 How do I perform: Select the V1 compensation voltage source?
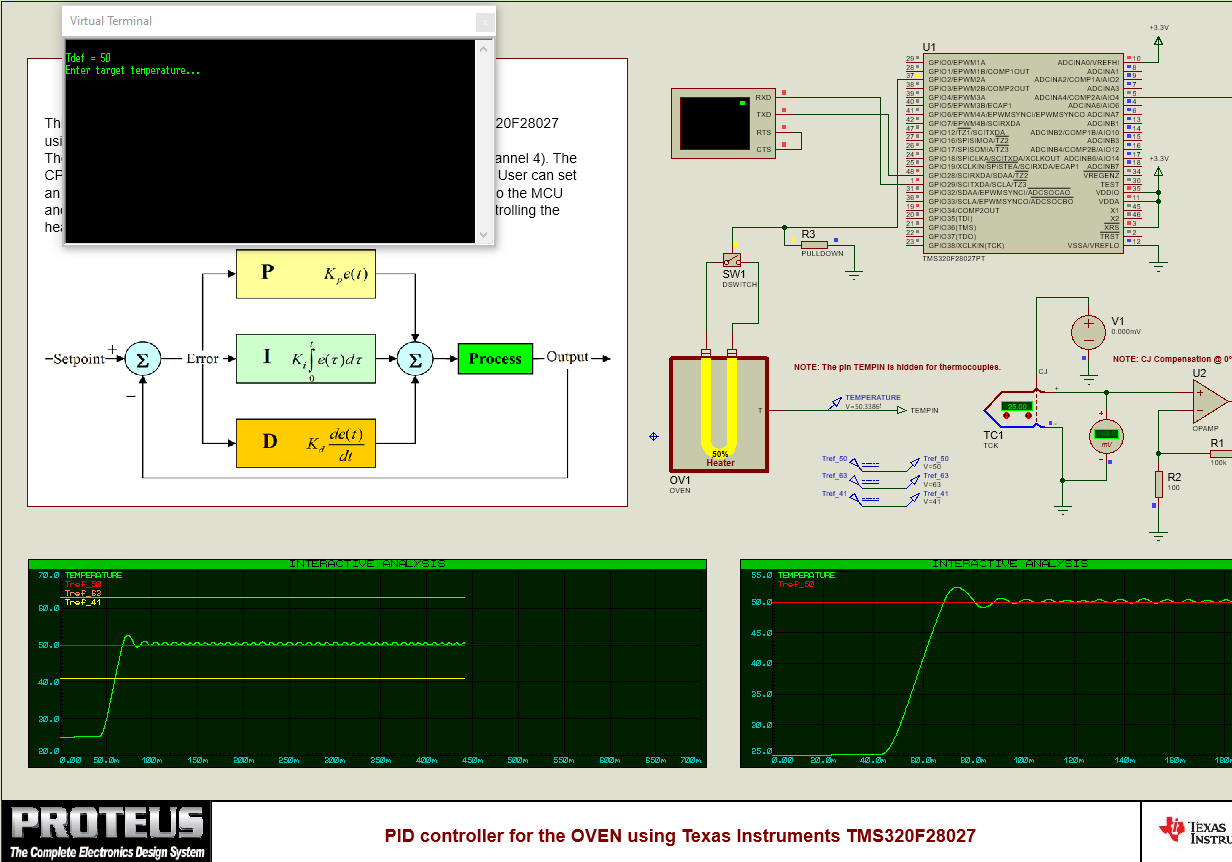1088,333
